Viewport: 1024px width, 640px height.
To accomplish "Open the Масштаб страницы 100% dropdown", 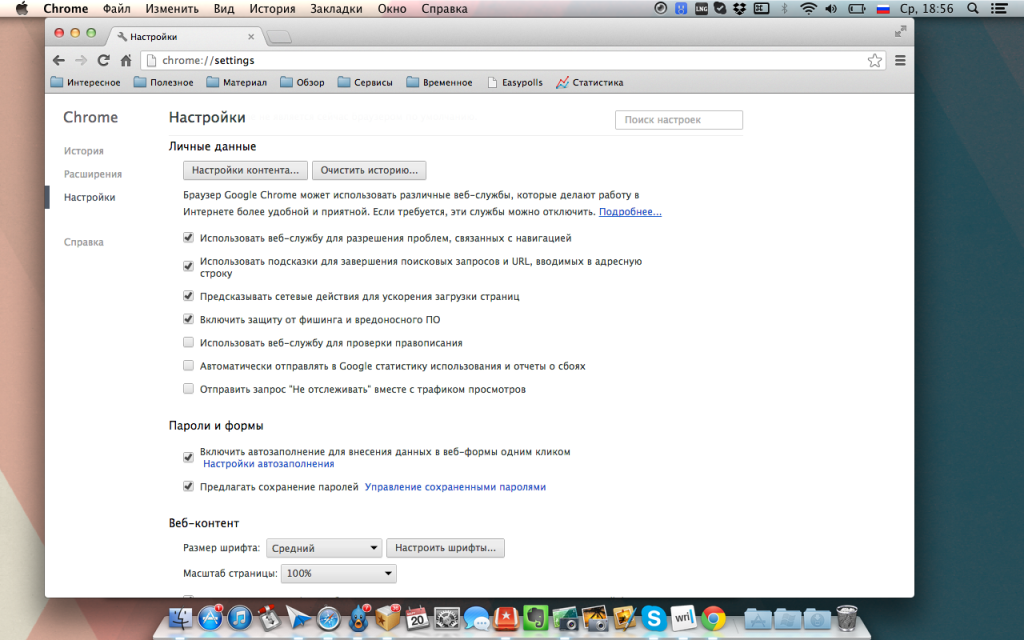I will pyautogui.click(x=338, y=573).
